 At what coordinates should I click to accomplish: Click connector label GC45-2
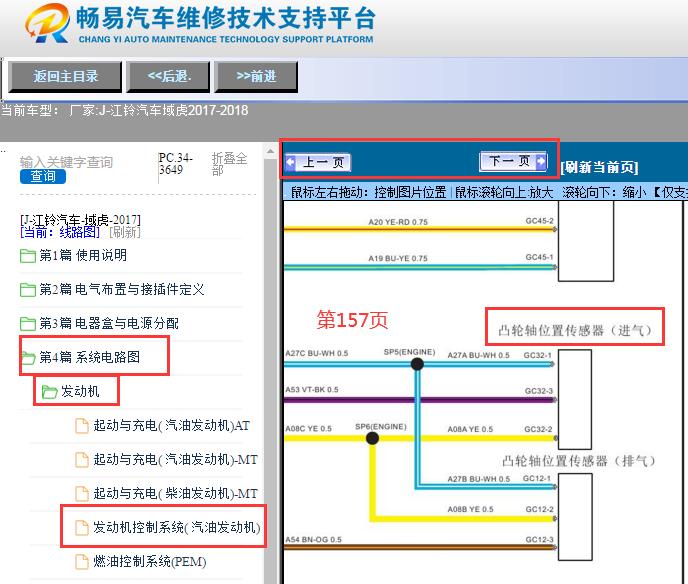pos(539,221)
